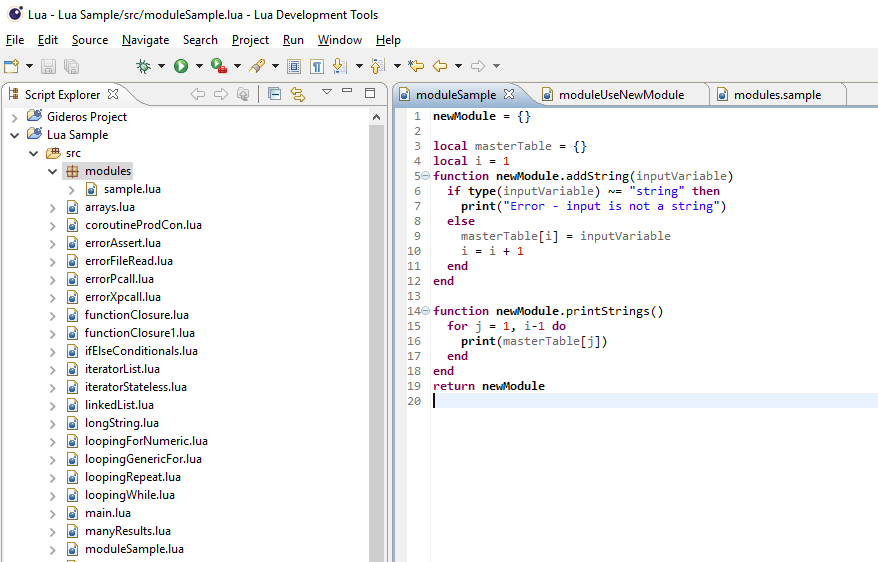
Task: Click Script Explorer forward arrow icon
Action: coord(221,94)
